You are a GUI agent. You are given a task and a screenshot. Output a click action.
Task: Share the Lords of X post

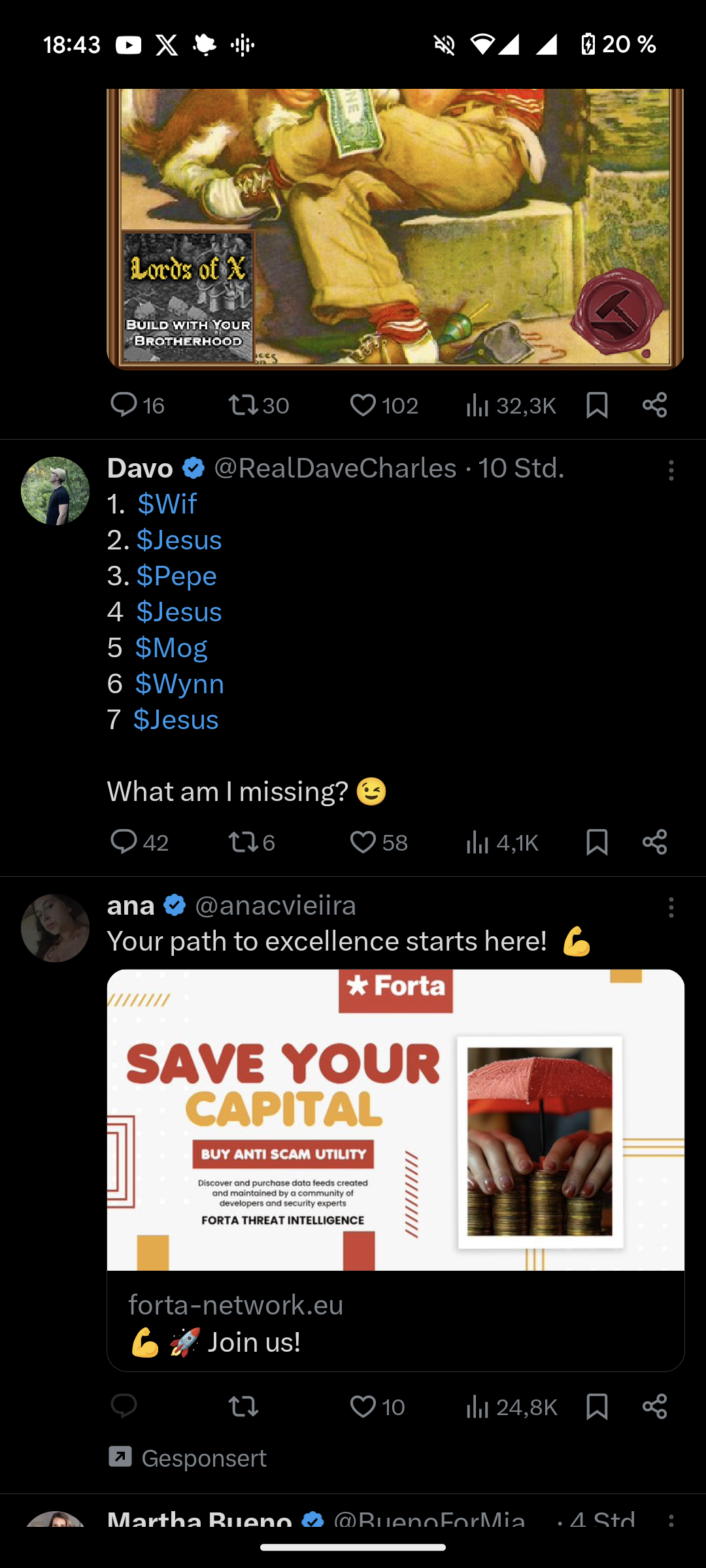654,405
